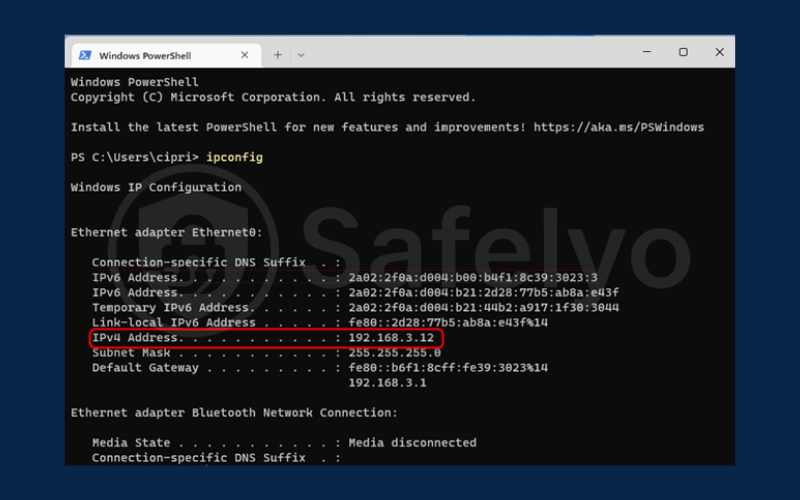Open the https://aka.ms/PSWindows link
The width and height of the screenshot is (800, 500).
(x=619, y=128)
